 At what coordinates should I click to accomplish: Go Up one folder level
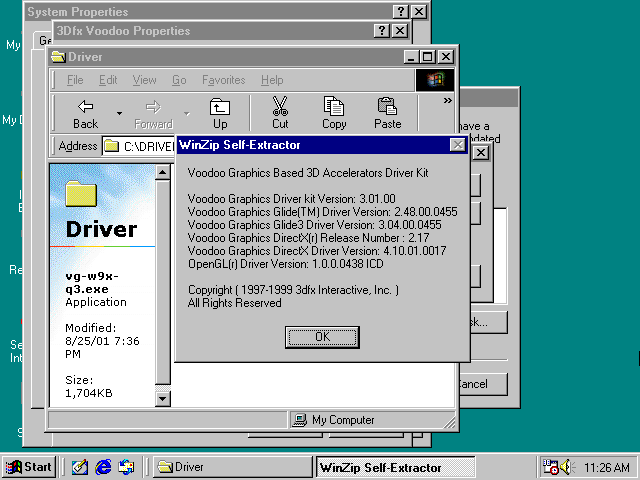(x=220, y=113)
